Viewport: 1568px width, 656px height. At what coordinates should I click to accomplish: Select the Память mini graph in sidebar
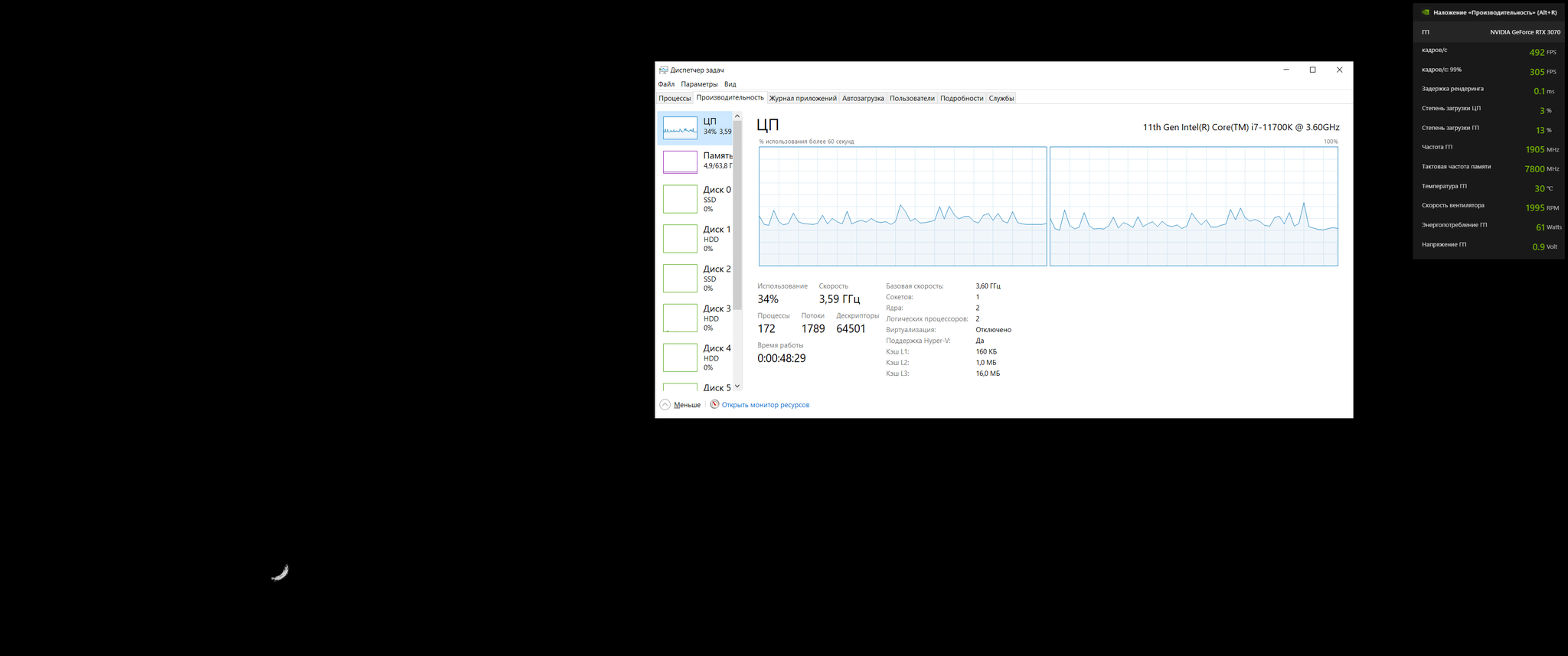[x=680, y=162]
